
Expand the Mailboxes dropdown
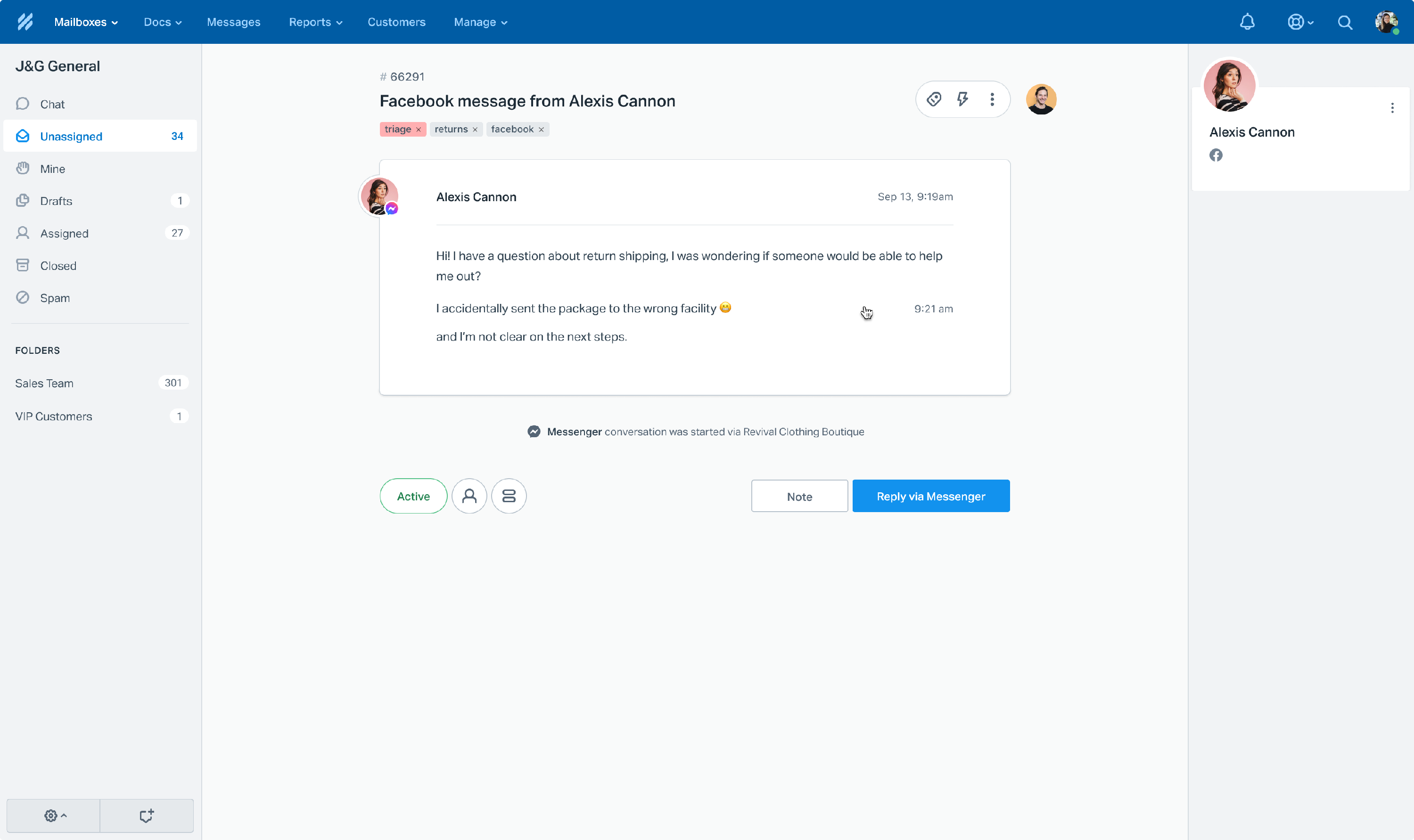(86, 22)
